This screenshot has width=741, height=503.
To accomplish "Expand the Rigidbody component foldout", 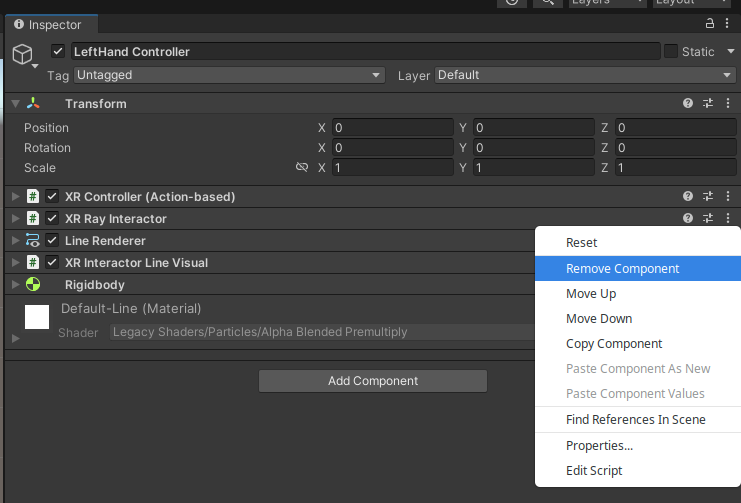I will click(15, 285).
